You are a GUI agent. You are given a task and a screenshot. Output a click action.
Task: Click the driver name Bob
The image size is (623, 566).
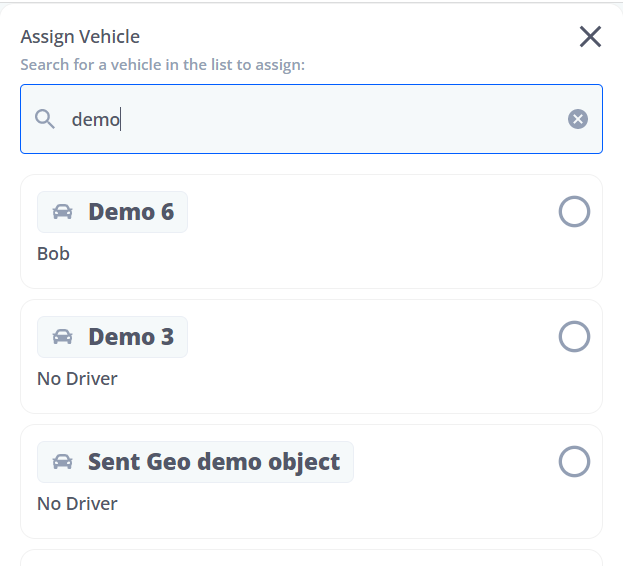[x=53, y=253]
